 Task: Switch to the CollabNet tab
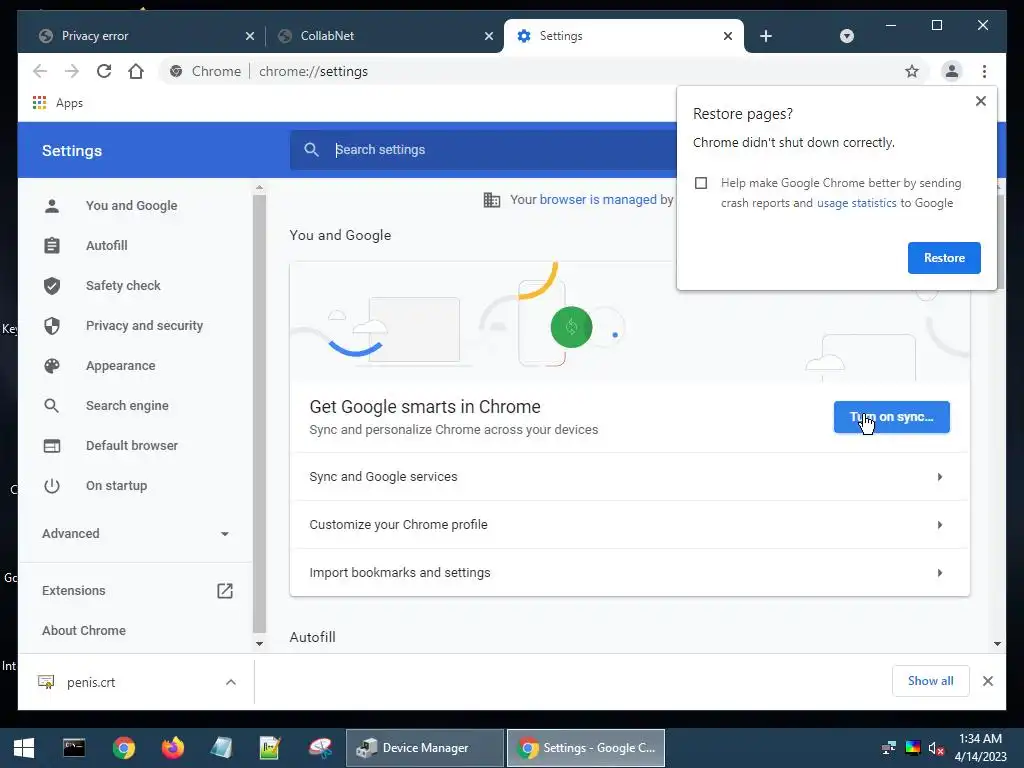384,36
